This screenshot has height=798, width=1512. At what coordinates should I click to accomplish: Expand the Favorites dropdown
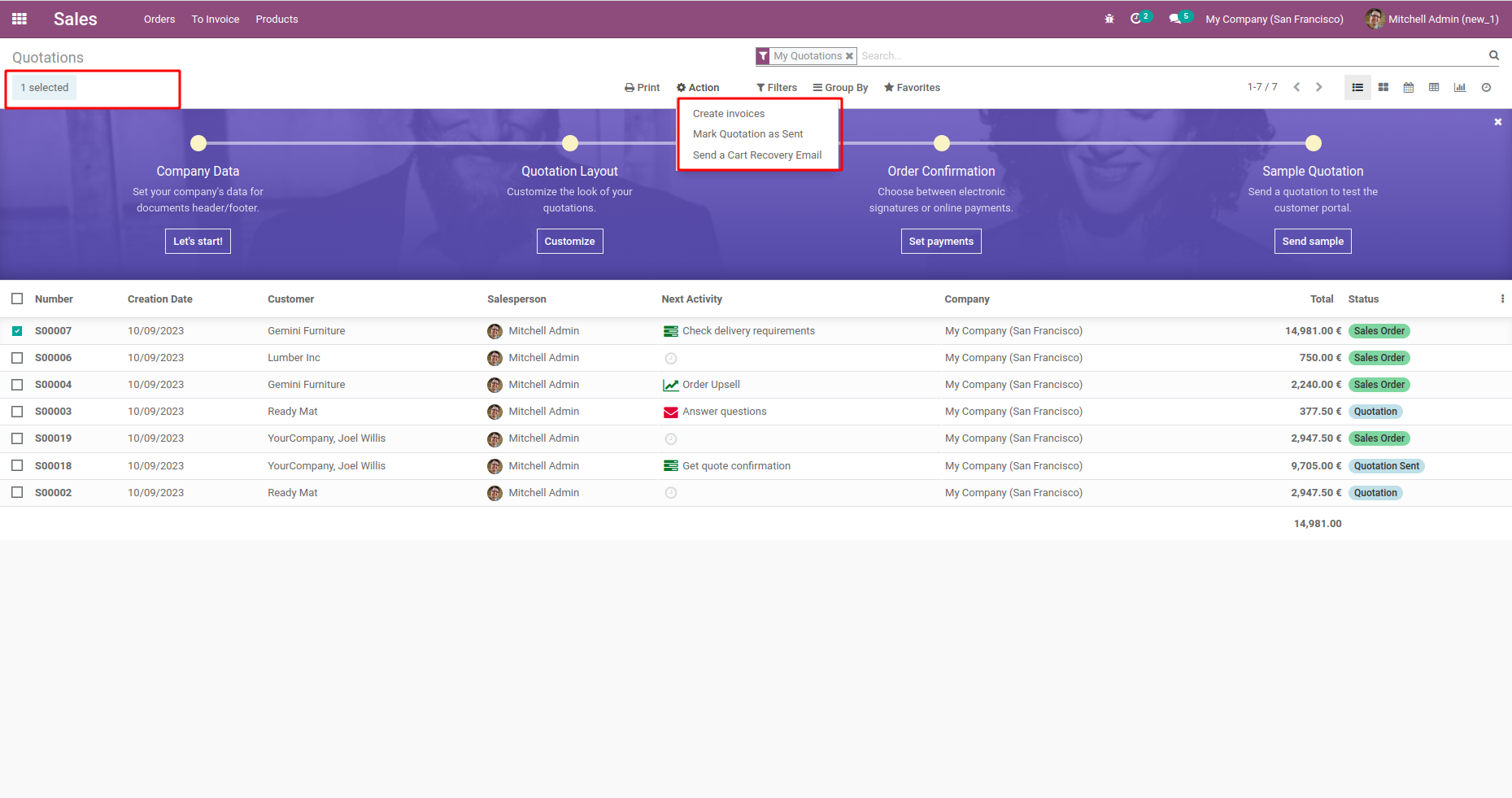(912, 88)
